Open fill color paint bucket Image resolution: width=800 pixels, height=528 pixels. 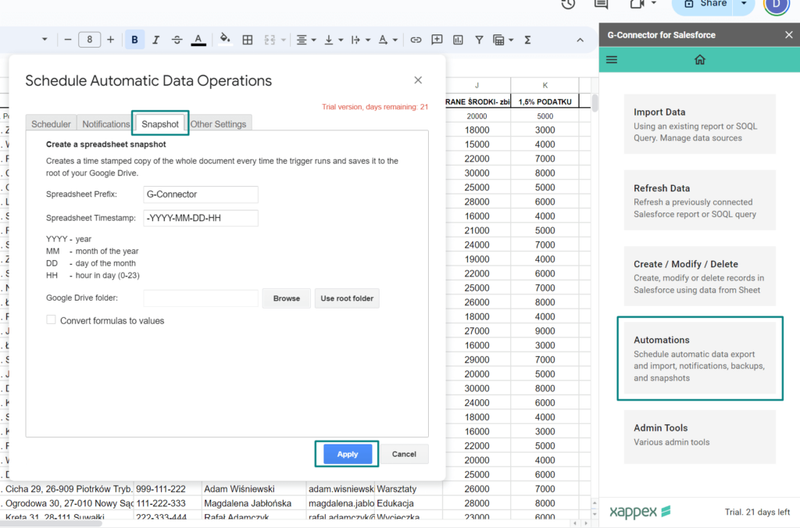(x=225, y=40)
